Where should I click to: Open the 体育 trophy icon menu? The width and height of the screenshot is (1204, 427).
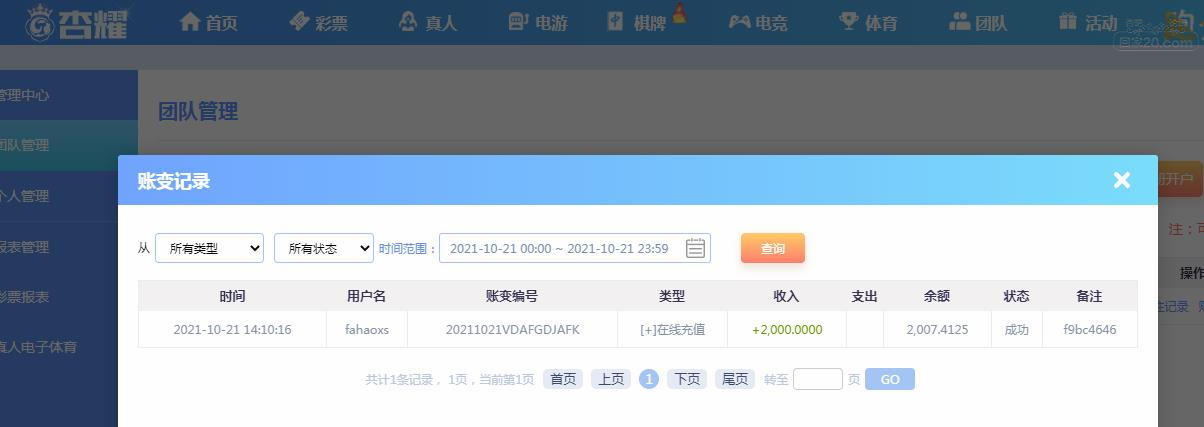849,21
